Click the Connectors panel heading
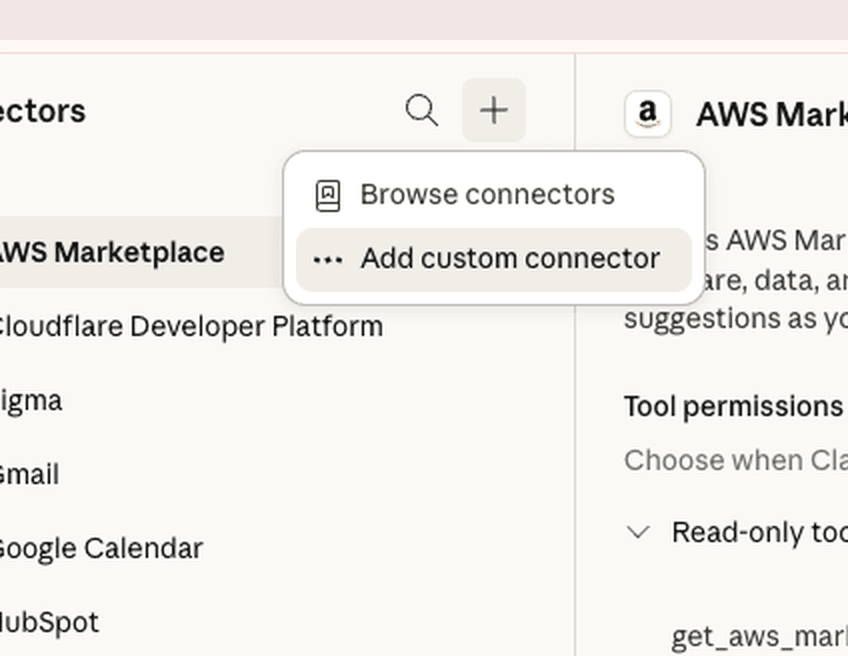The width and height of the screenshot is (848, 656). click(42, 111)
